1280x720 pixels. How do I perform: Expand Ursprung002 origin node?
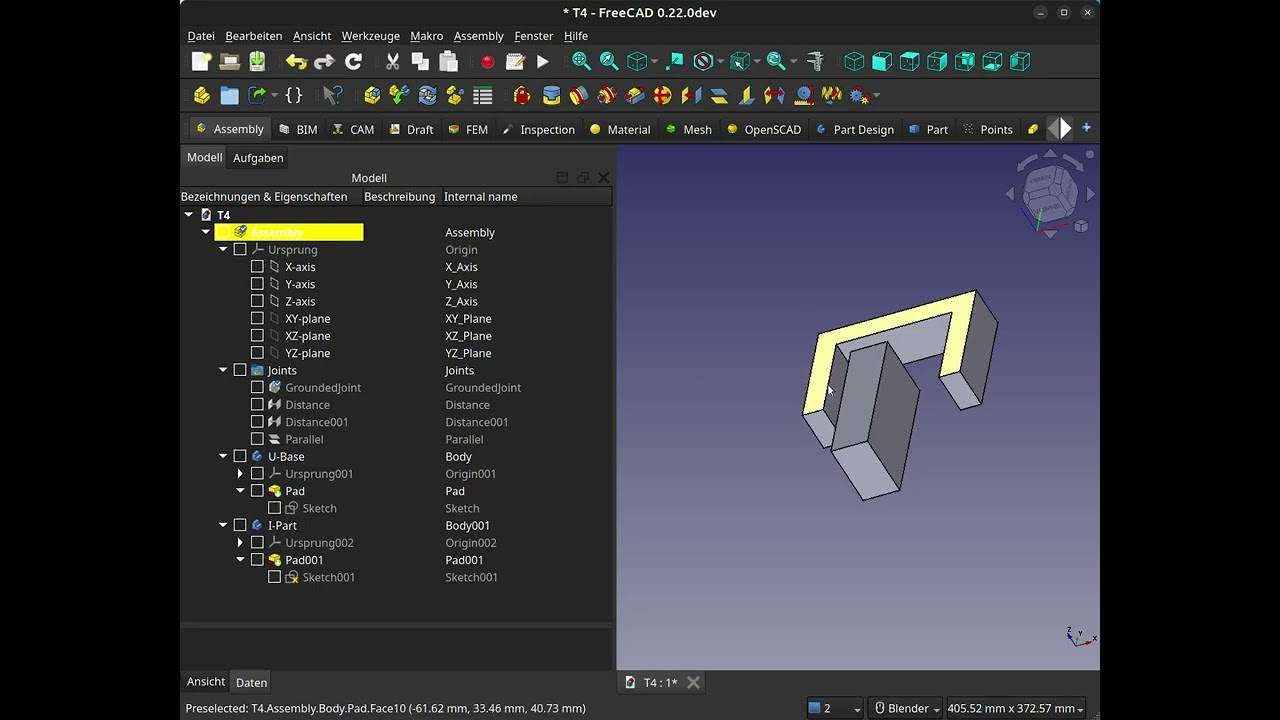[240, 543]
